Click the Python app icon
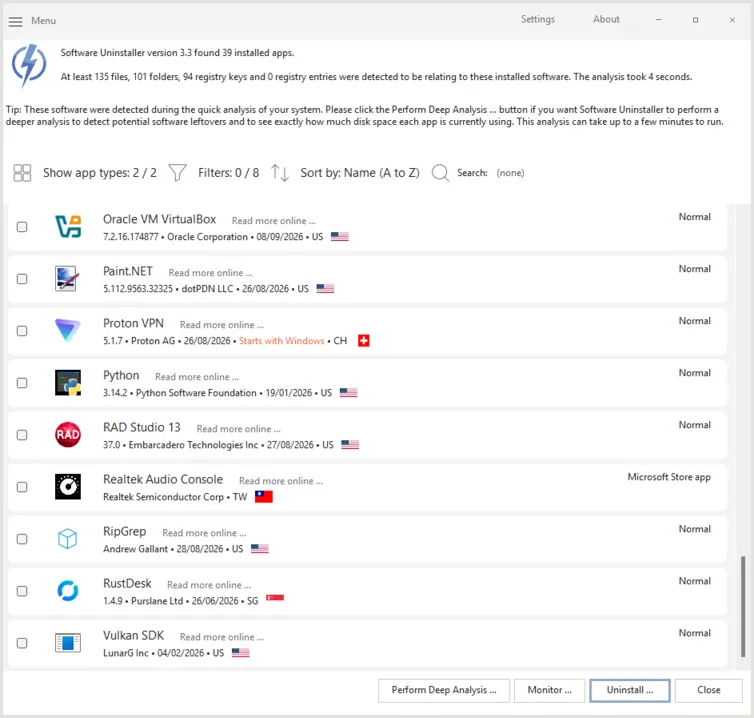This screenshot has width=754, height=718. (68, 383)
